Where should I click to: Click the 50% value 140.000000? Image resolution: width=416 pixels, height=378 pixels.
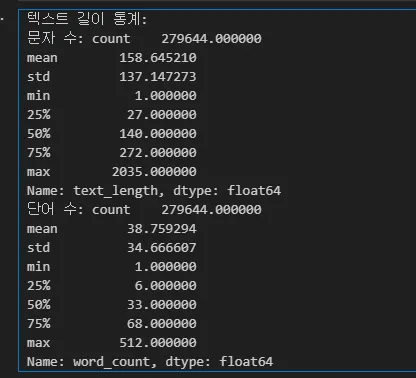(158, 134)
